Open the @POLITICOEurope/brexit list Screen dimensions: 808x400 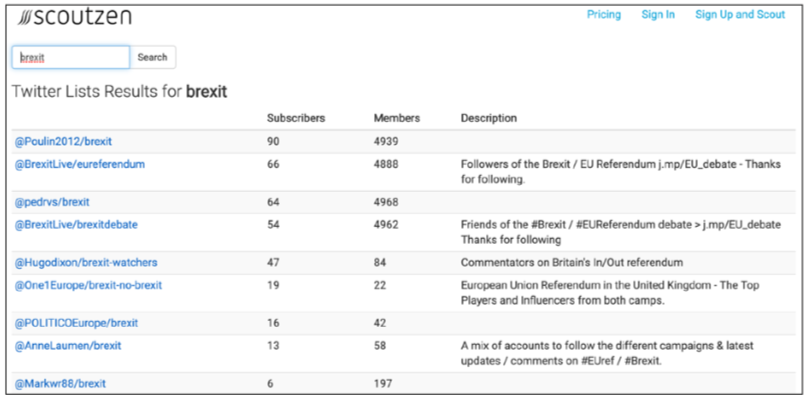click(76, 324)
